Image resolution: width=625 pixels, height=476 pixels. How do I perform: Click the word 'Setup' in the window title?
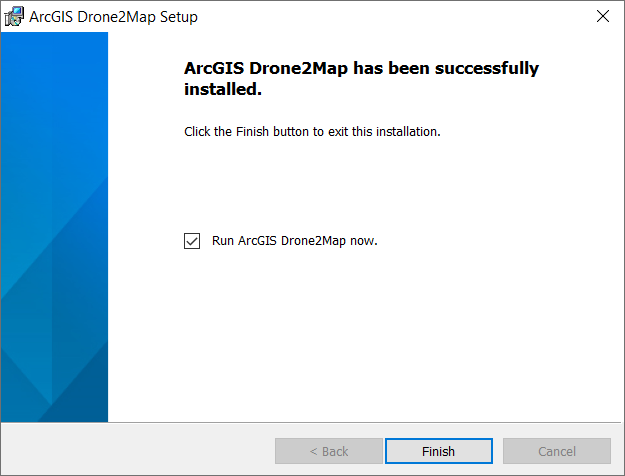[x=179, y=17]
